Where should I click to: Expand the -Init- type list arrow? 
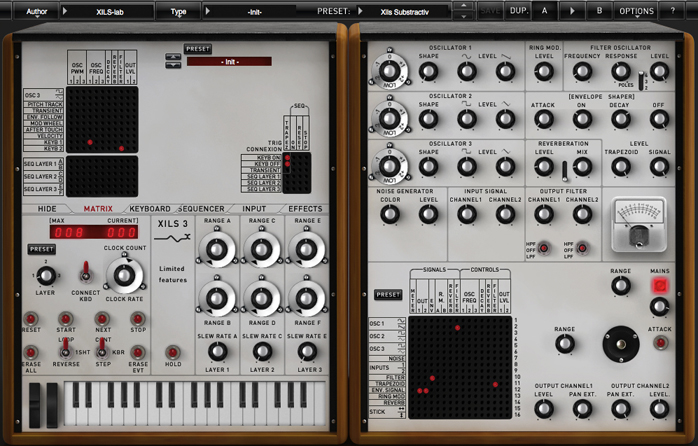(207, 11)
